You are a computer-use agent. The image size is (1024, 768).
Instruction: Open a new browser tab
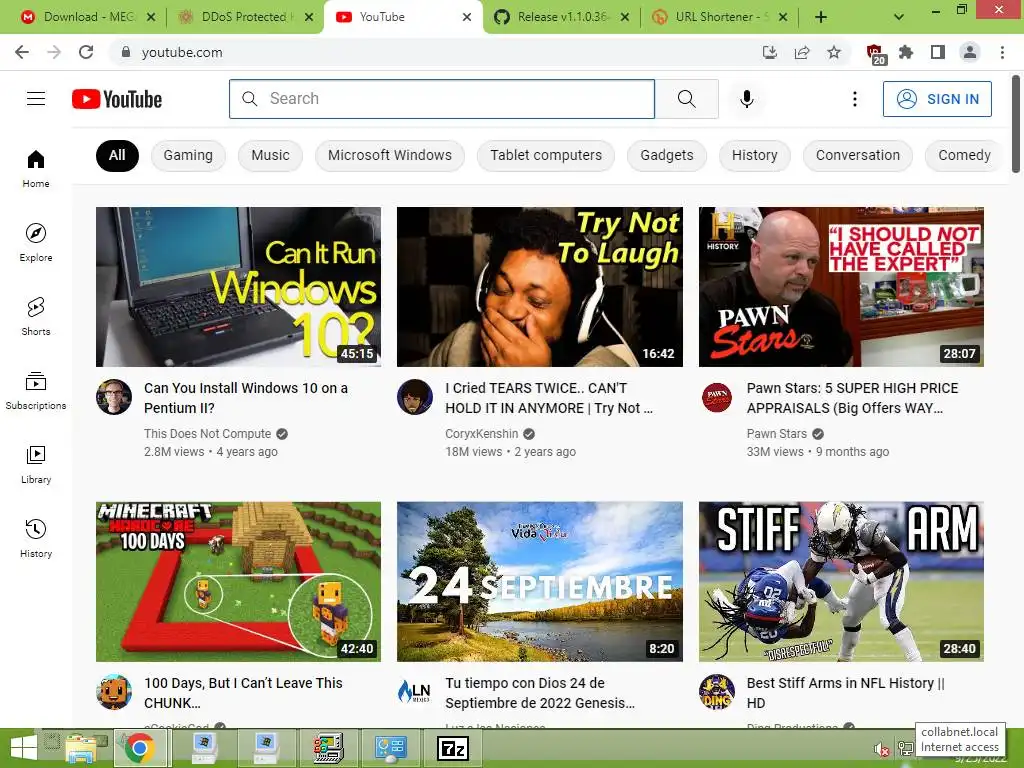click(x=821, y=17)
